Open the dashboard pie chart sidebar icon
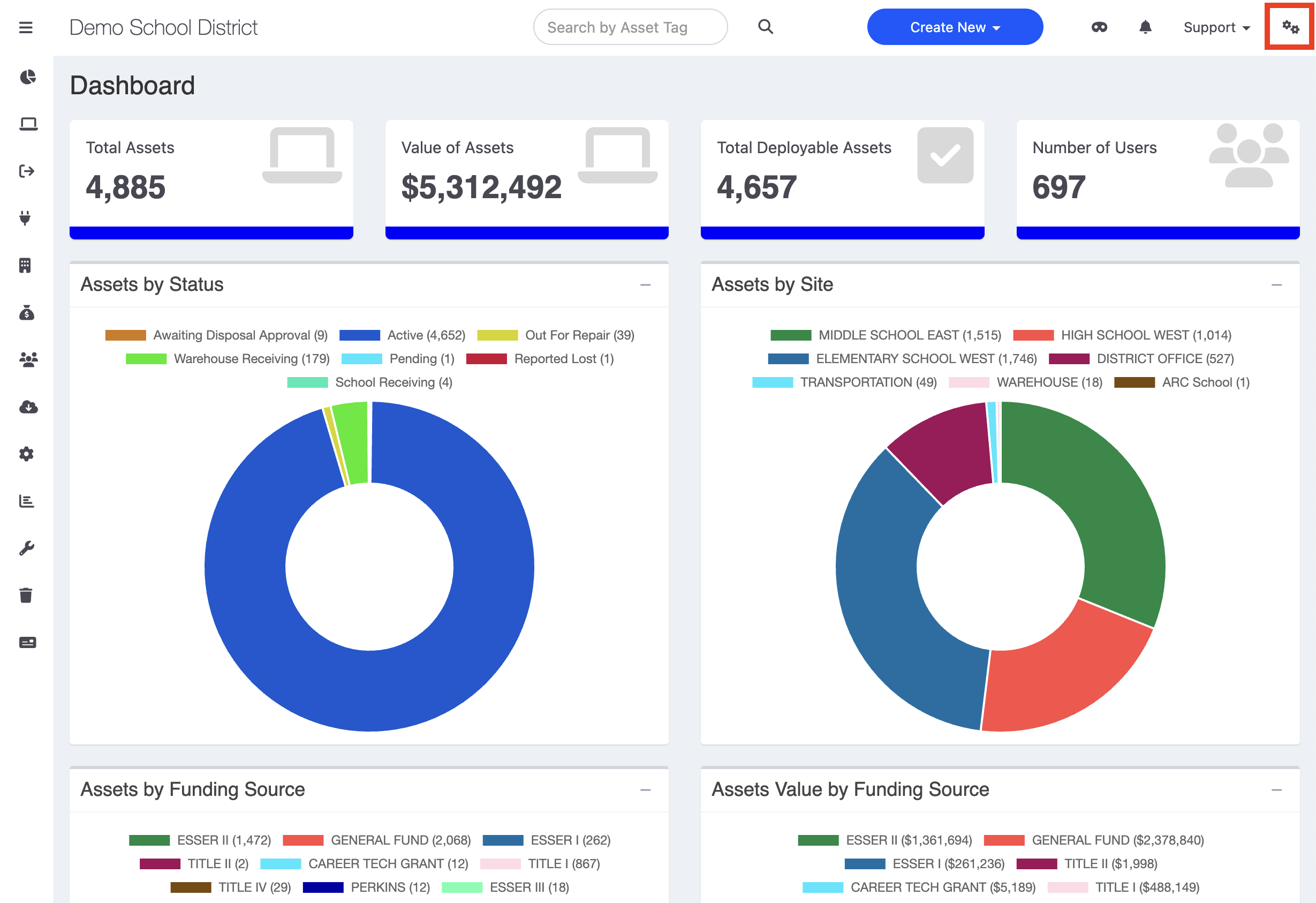This screenshot has height=903, width=1316. 27,77
